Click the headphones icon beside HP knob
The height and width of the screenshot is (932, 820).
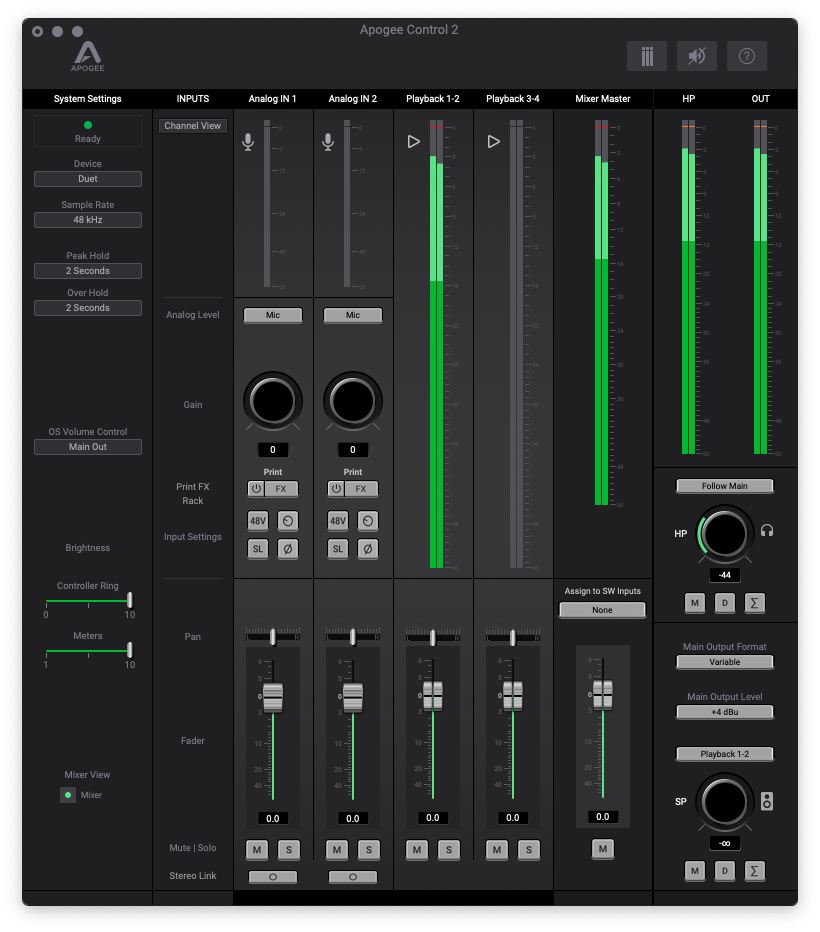(767, 531)
